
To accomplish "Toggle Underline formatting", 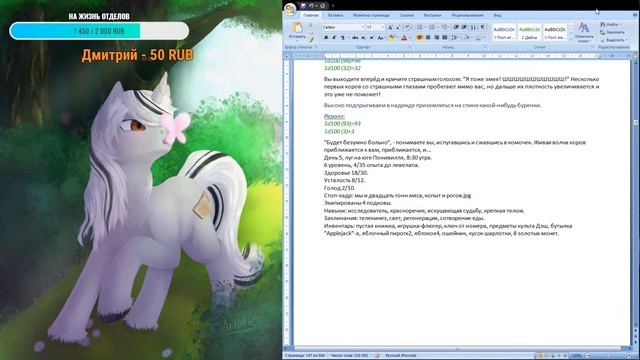I will point(343,38).
